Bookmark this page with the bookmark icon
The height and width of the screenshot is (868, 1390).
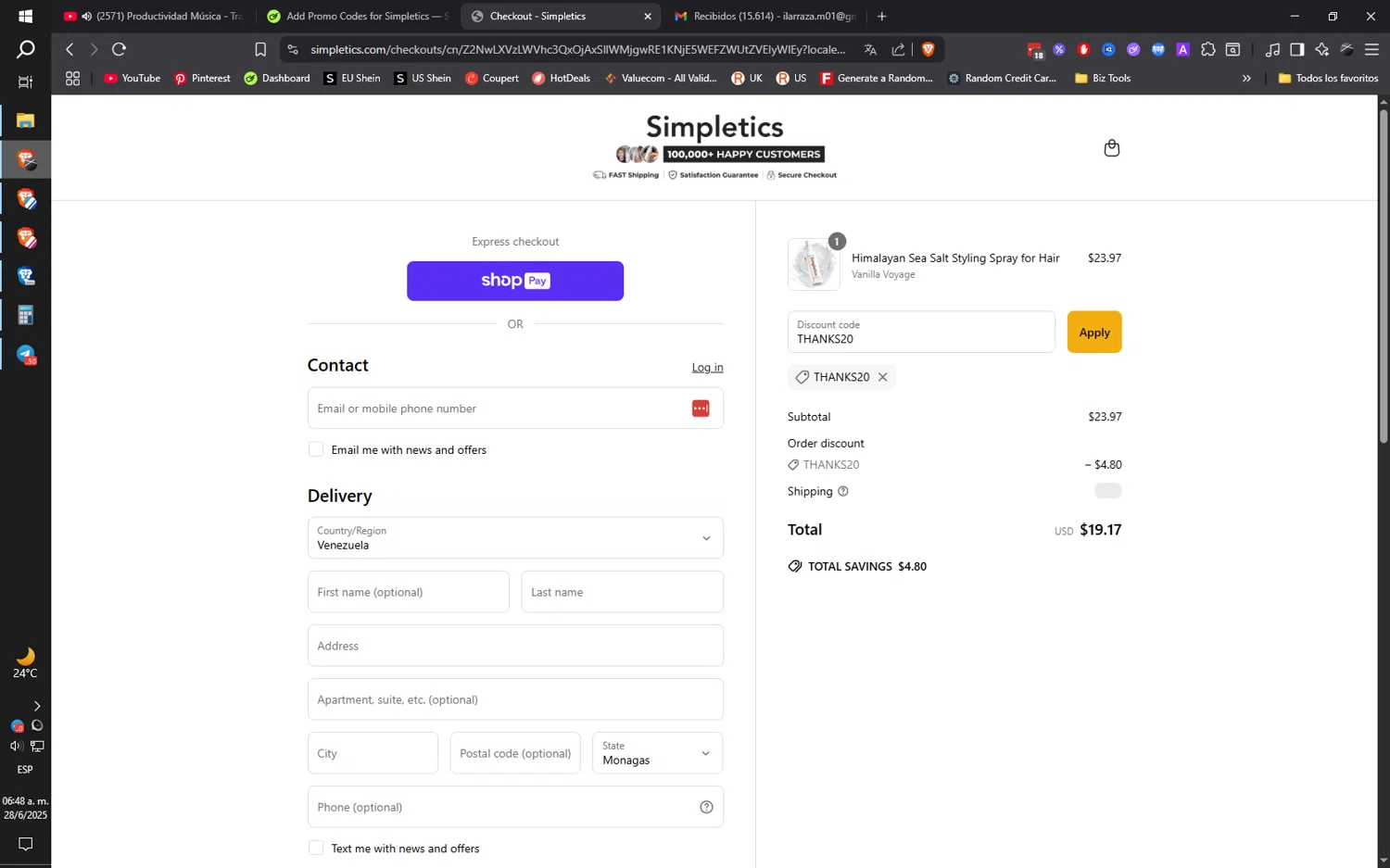tap(260, 49)
